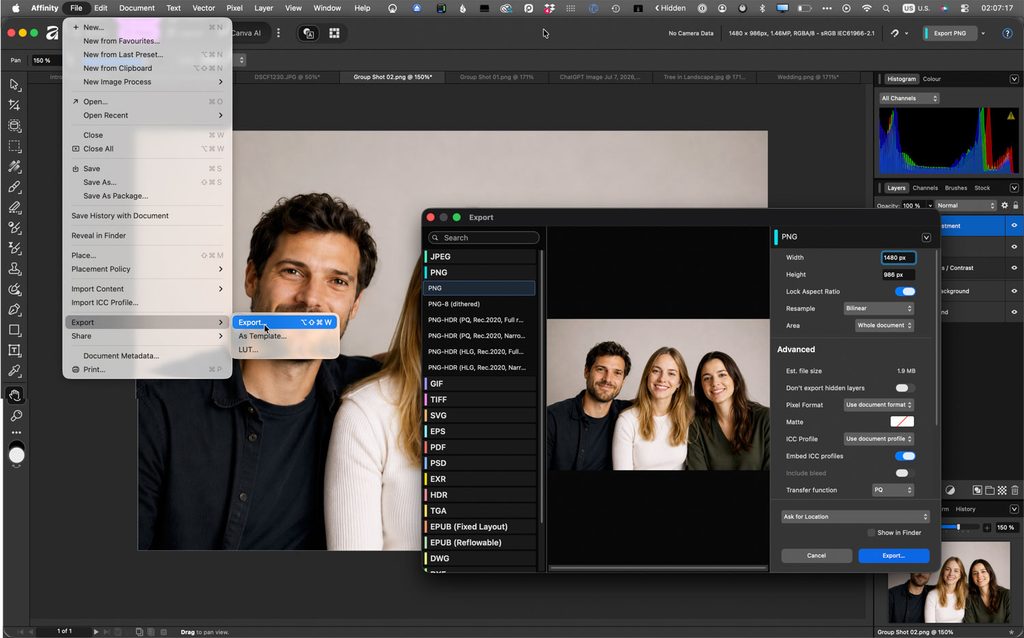The image size is (1024, 638).
Task: Click the half-circle adjustments icon in Layers panel
Action: [x=950, y=490]
